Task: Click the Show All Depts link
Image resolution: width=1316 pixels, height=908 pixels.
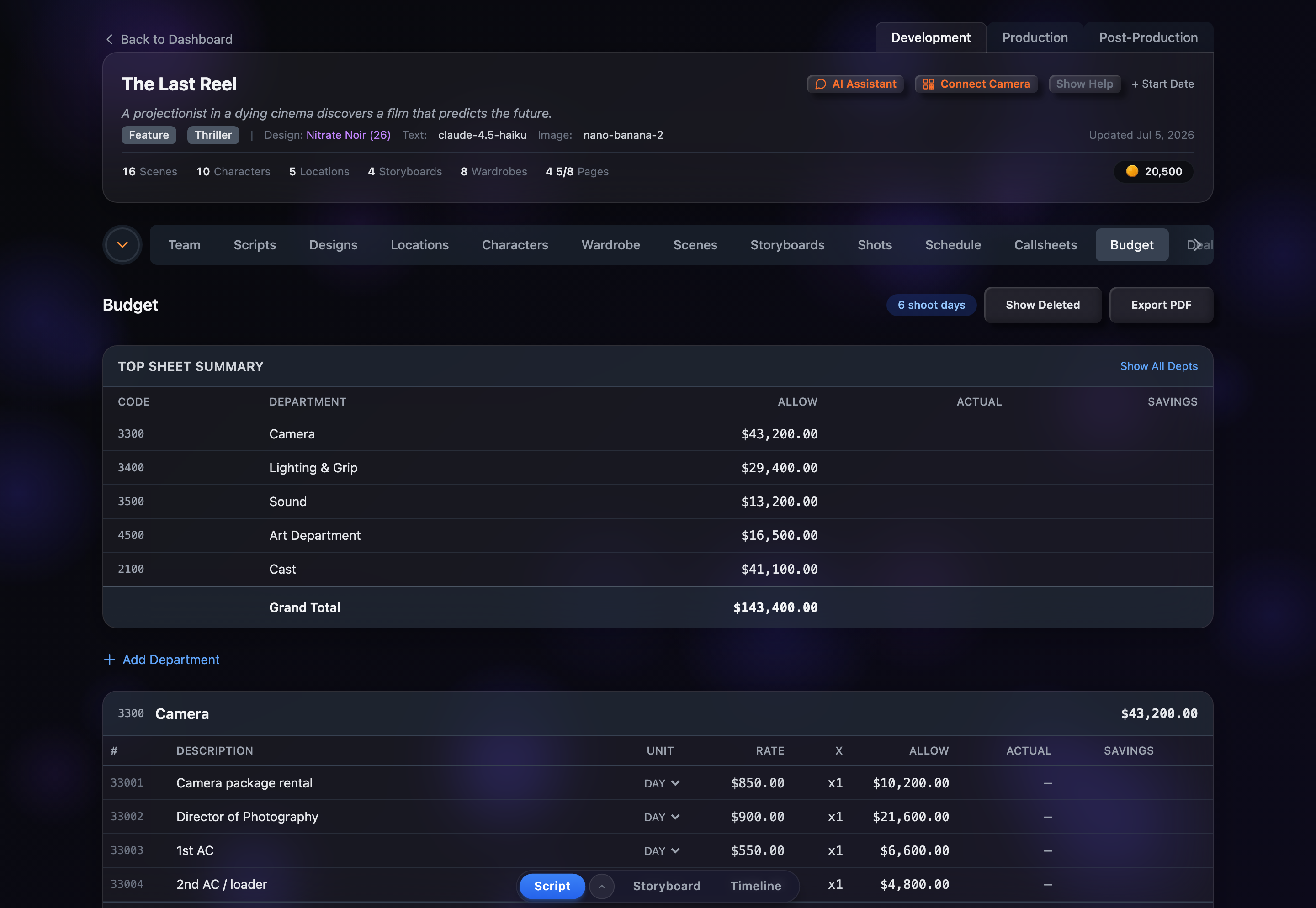Action: (x=1158, y=366)
